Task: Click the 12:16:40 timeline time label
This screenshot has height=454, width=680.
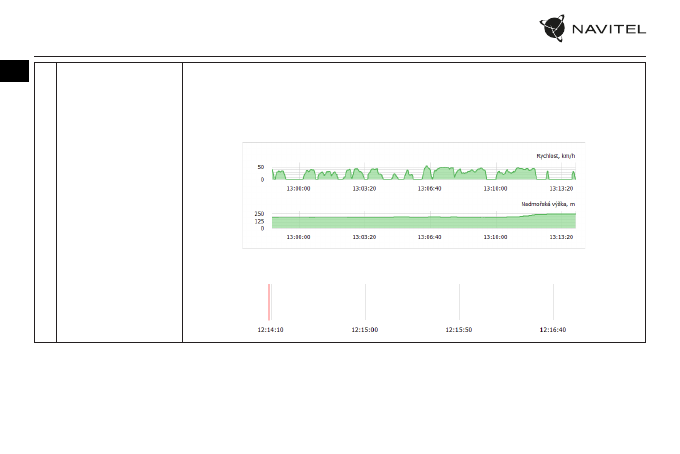Action: pos(553,328)
